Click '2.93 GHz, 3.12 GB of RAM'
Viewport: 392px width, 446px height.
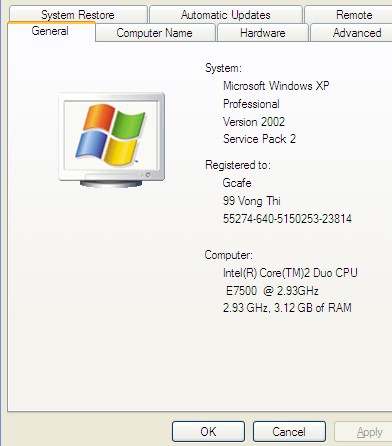point(287,307)
